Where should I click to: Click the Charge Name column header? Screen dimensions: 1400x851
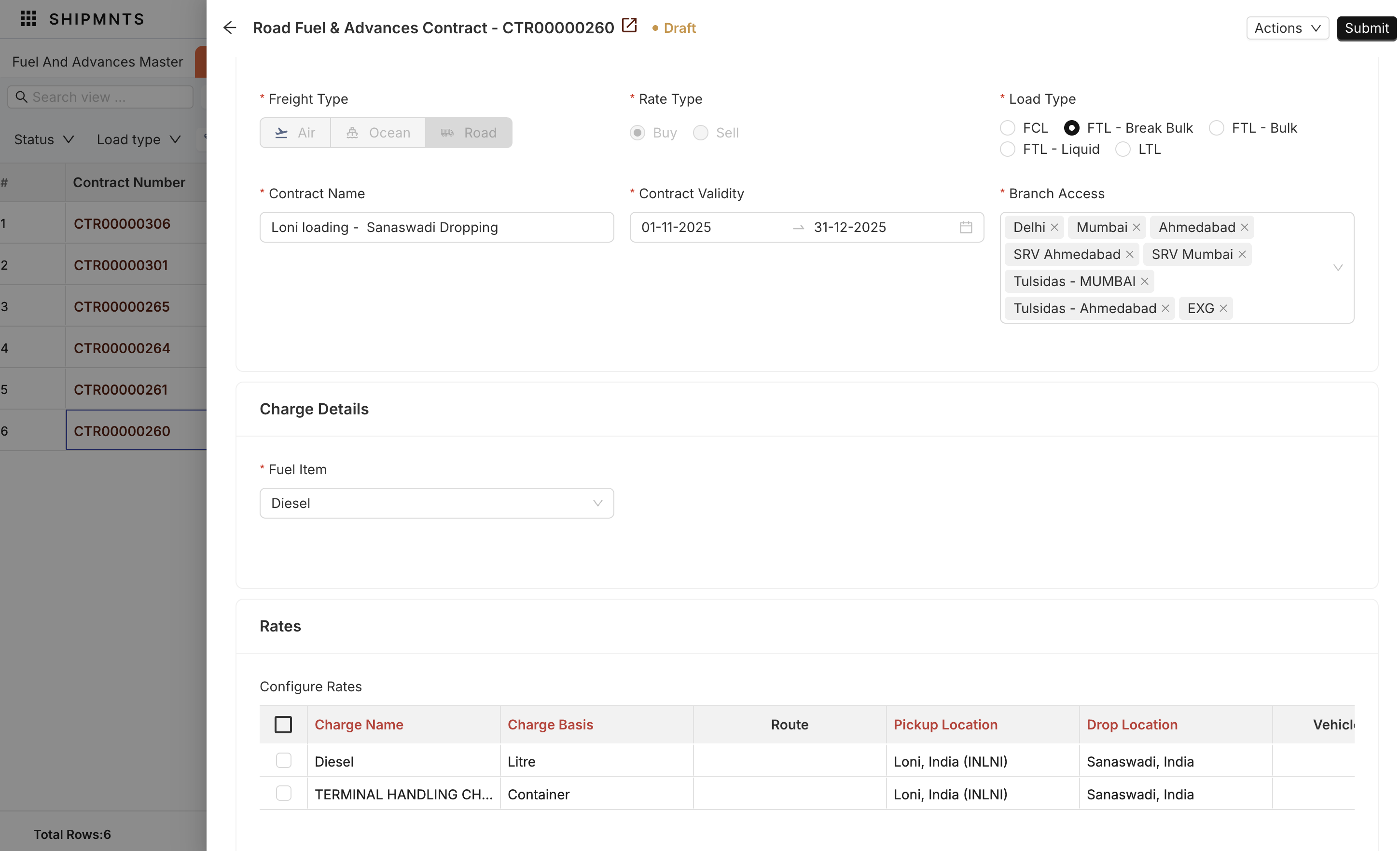359,725
